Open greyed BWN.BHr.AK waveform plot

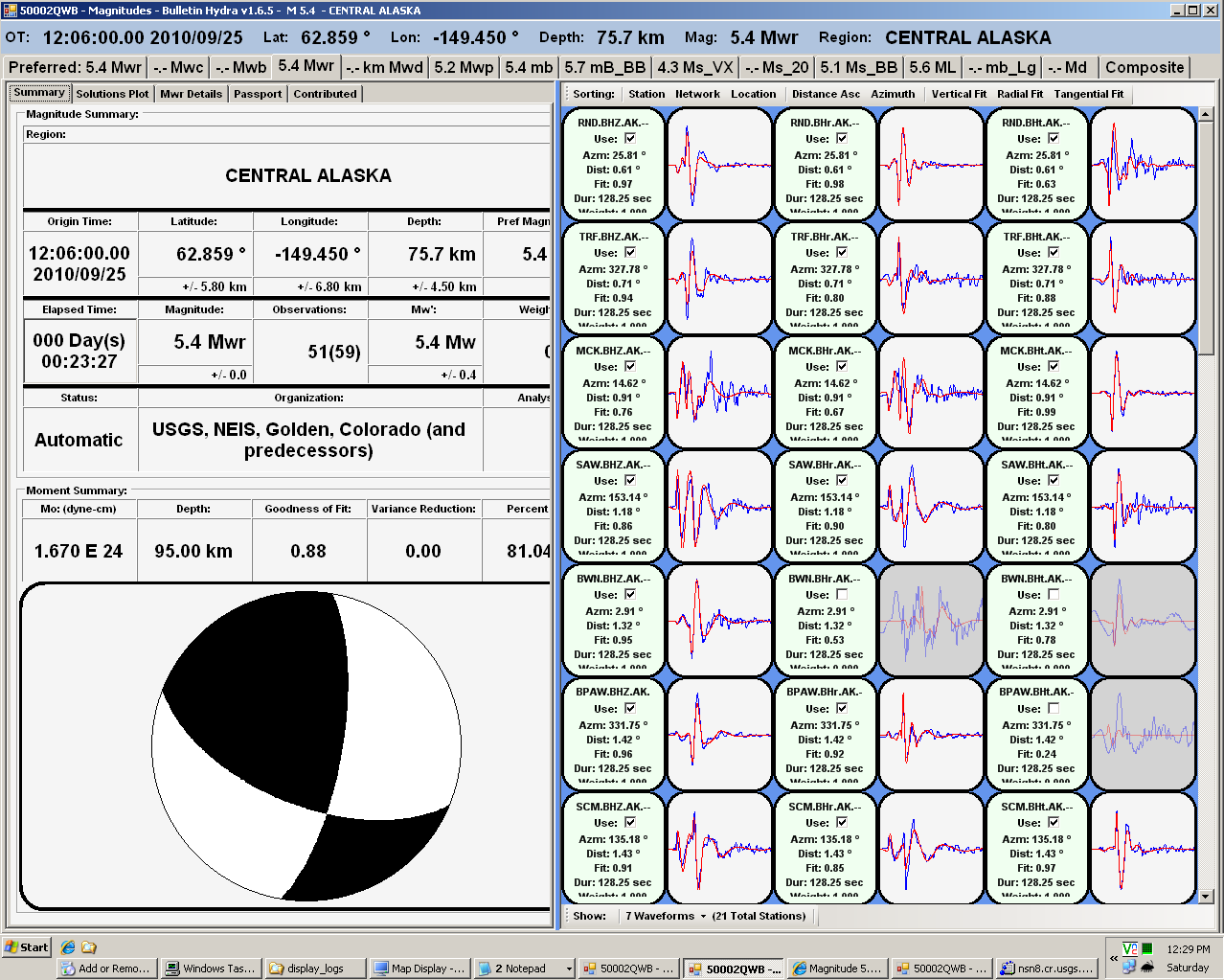[x=931, y=619]
